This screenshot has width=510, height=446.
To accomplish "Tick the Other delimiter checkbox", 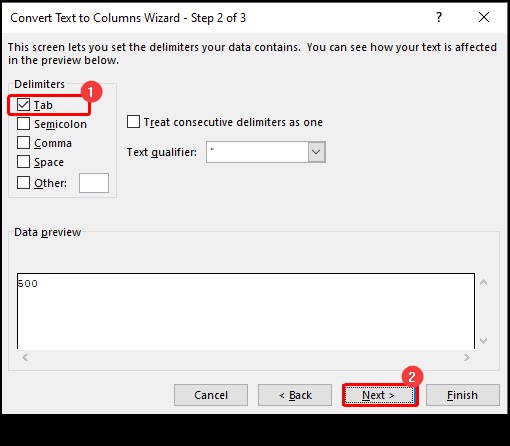I will point(23,183).
